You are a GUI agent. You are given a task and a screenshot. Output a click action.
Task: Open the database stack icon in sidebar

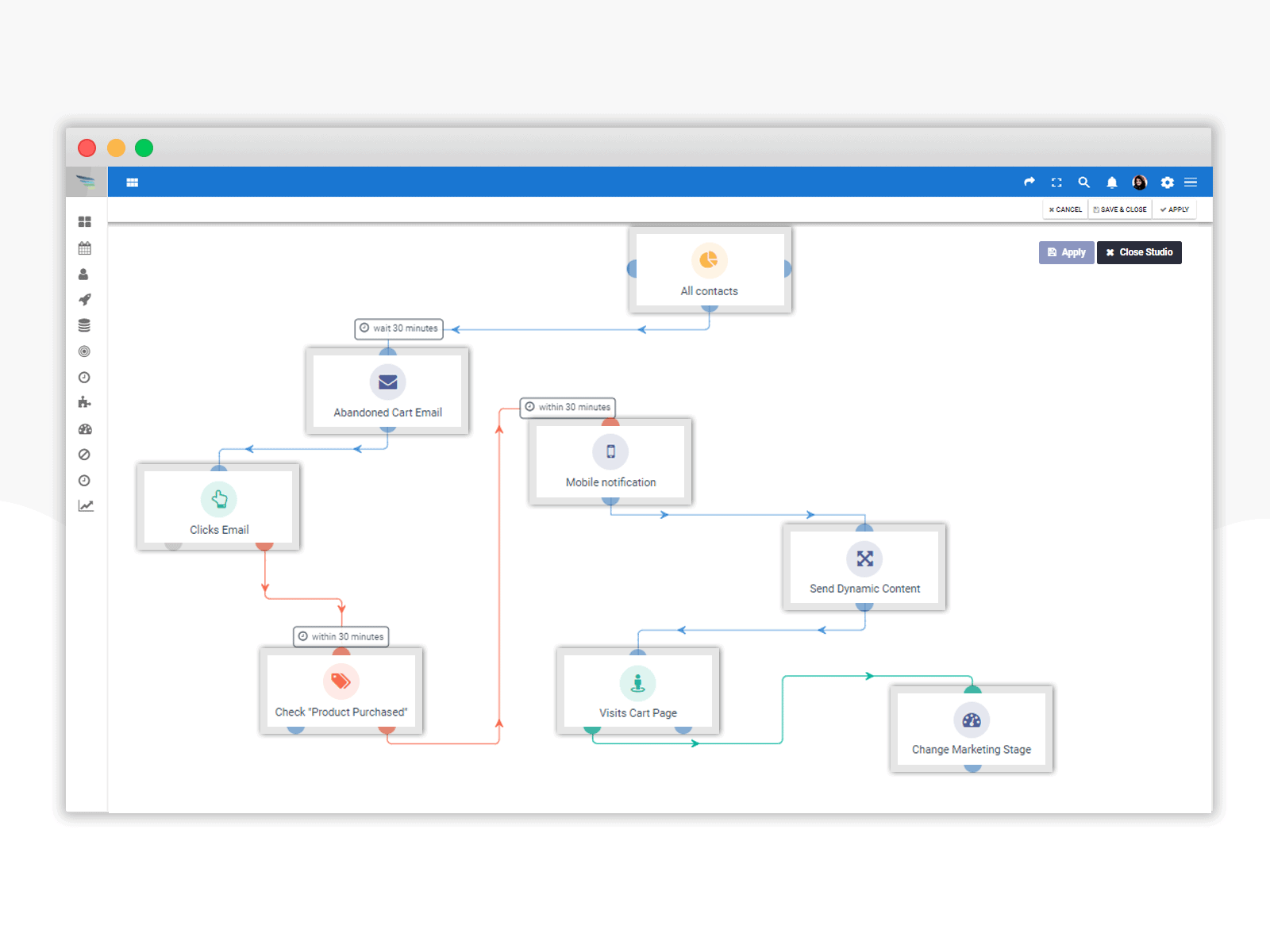[84, 325]
